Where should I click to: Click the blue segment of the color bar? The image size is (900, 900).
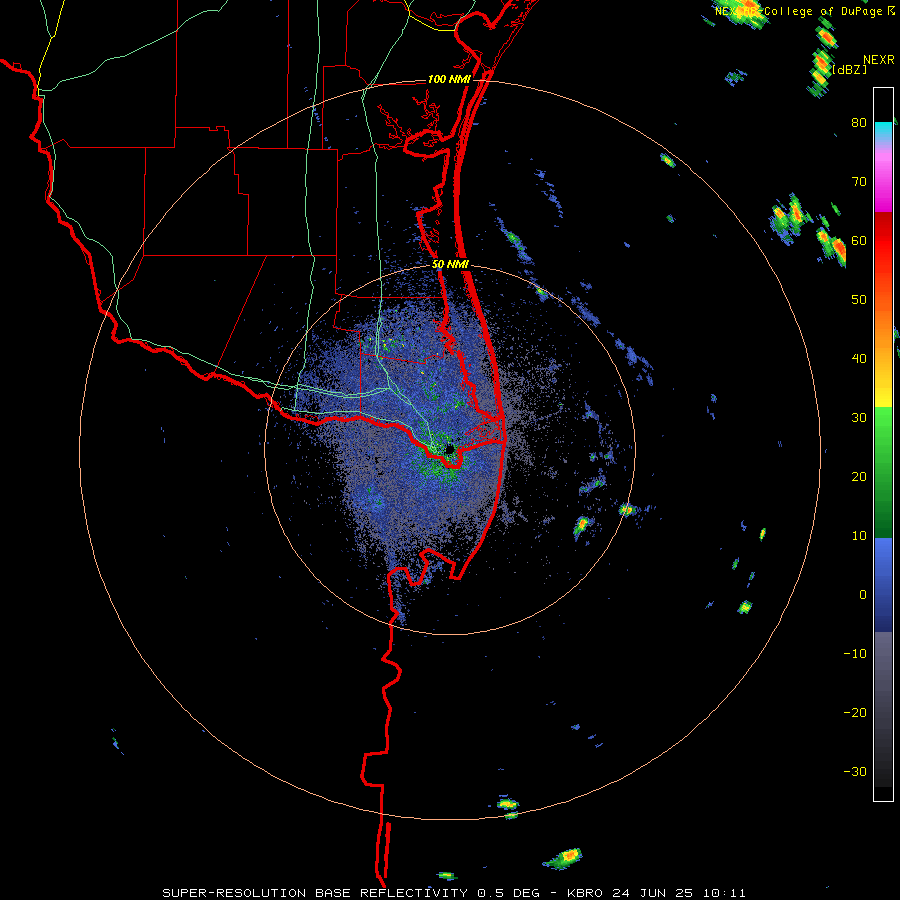883,585
